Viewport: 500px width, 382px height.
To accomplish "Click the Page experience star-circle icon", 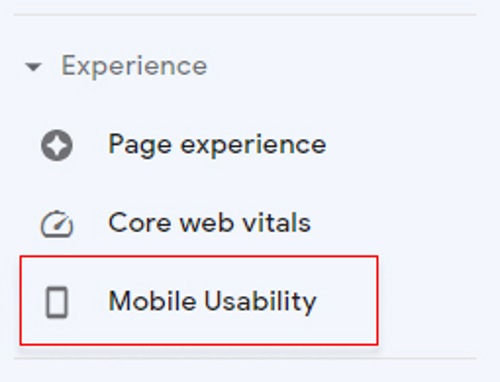I will pyautogui.click(x=57, y=145).
